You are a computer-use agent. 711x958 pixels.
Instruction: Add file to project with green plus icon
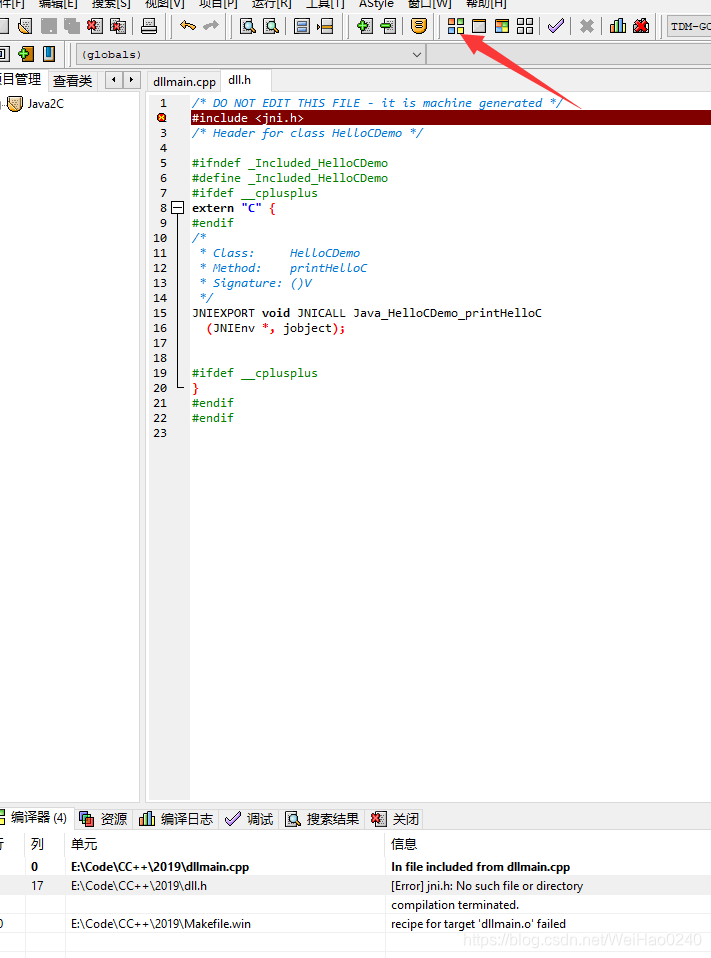click(x=365, y=26)
